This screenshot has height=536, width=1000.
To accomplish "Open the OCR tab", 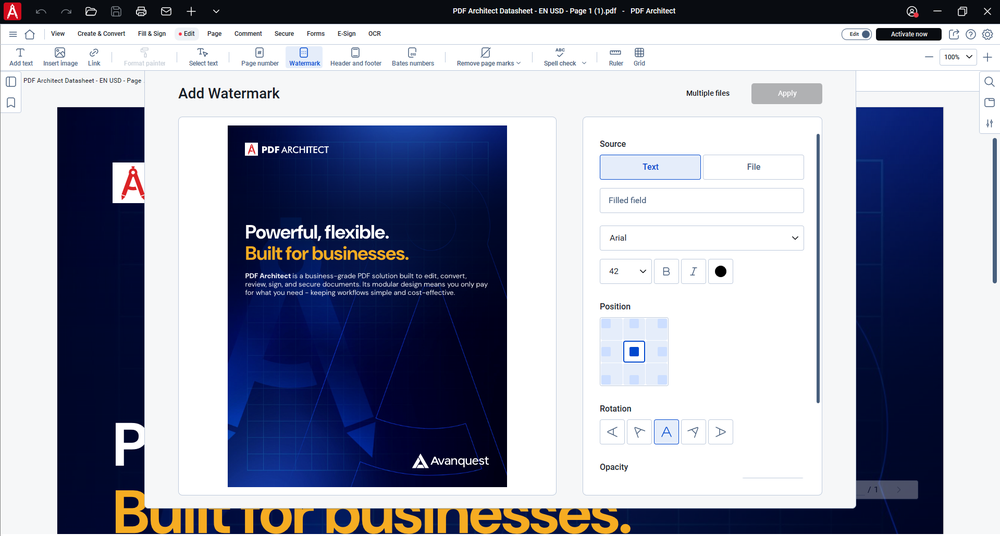I will point(374,34).
